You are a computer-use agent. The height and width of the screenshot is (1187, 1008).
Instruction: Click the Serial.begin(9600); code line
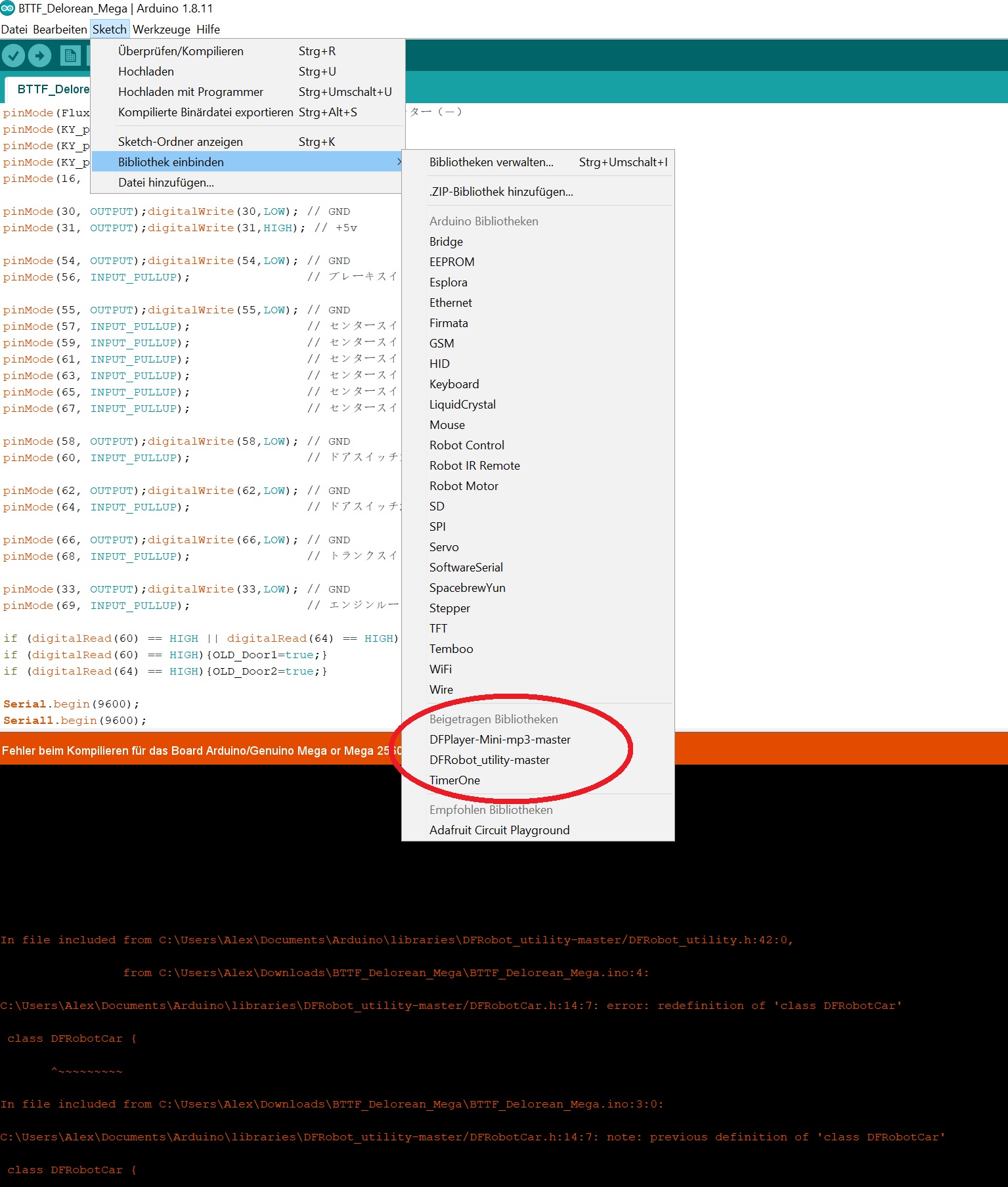click(x=72, y=704)
